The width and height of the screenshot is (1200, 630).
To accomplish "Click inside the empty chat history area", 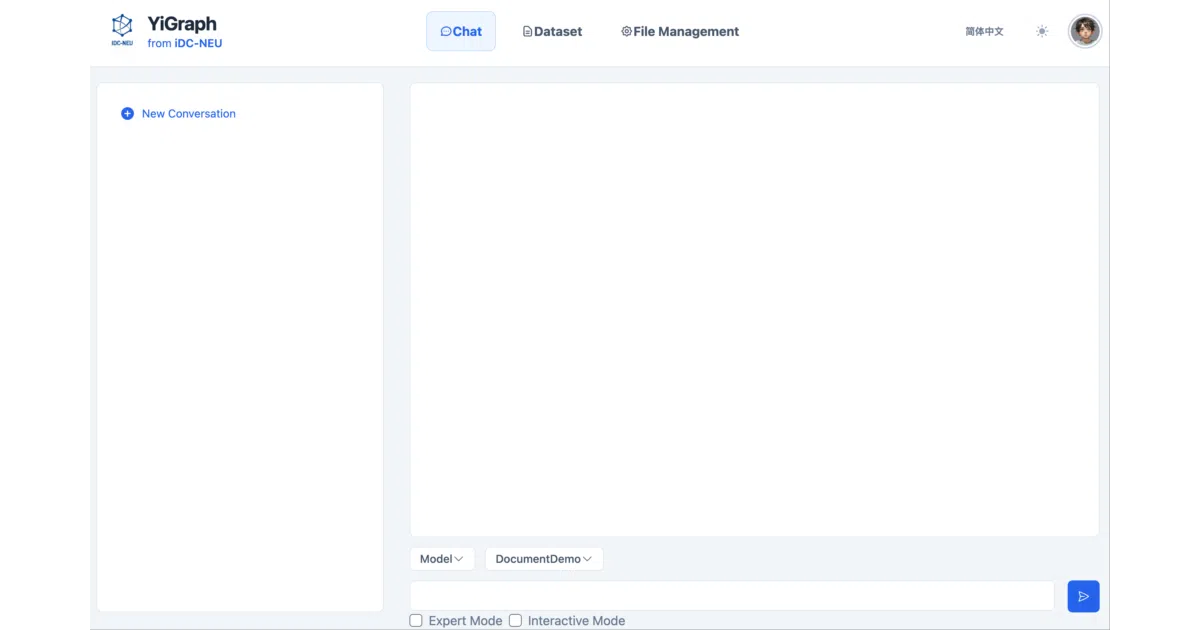I will pyautogui.click(x=754, y=310).
